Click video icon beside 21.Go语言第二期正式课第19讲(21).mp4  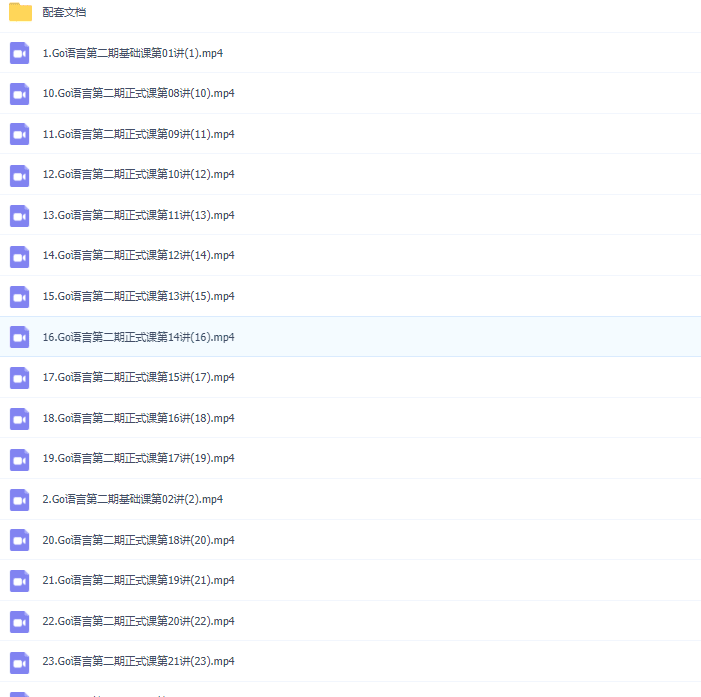pos(20,581)
